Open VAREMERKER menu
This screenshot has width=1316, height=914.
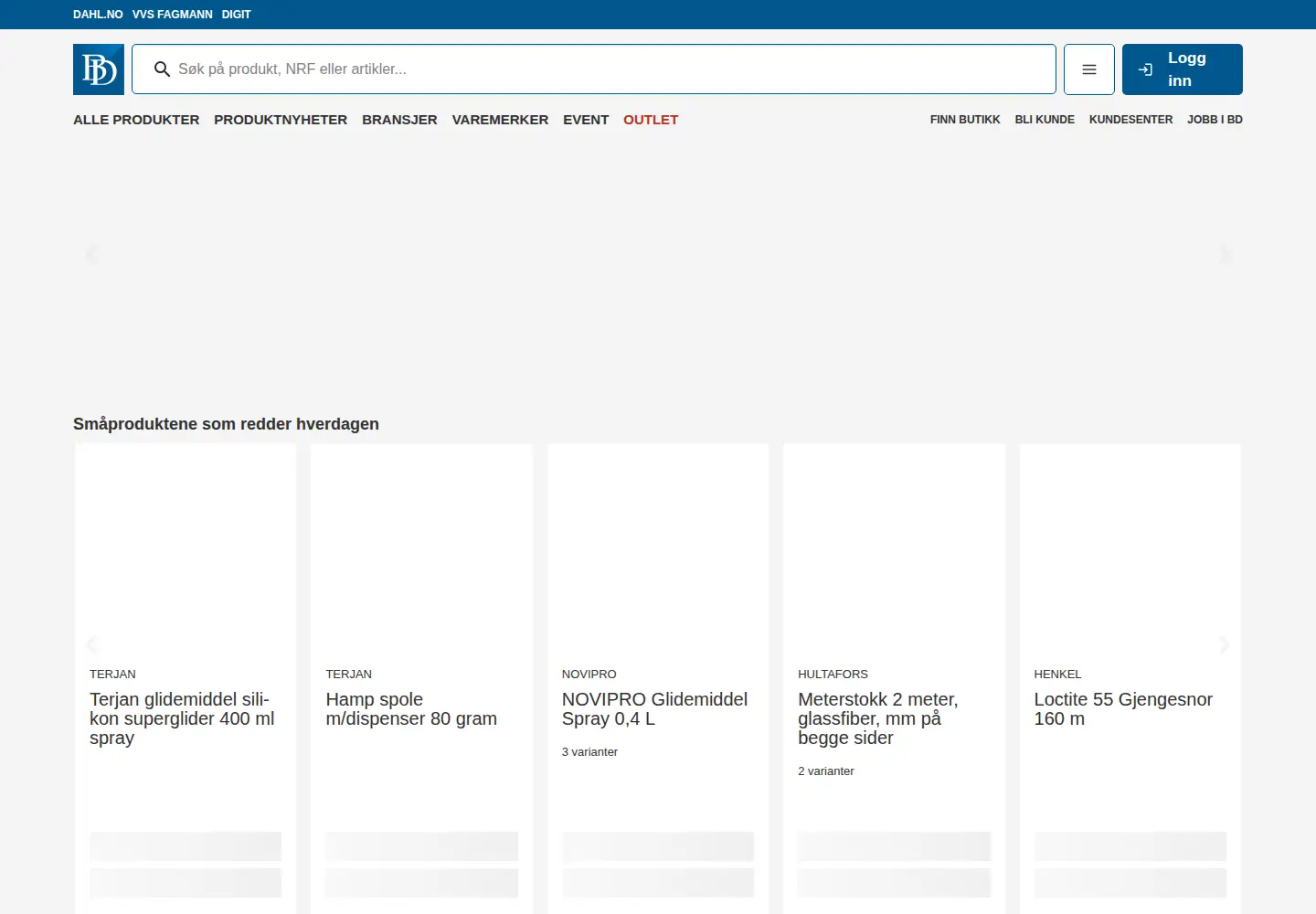[x=500, y=120]
